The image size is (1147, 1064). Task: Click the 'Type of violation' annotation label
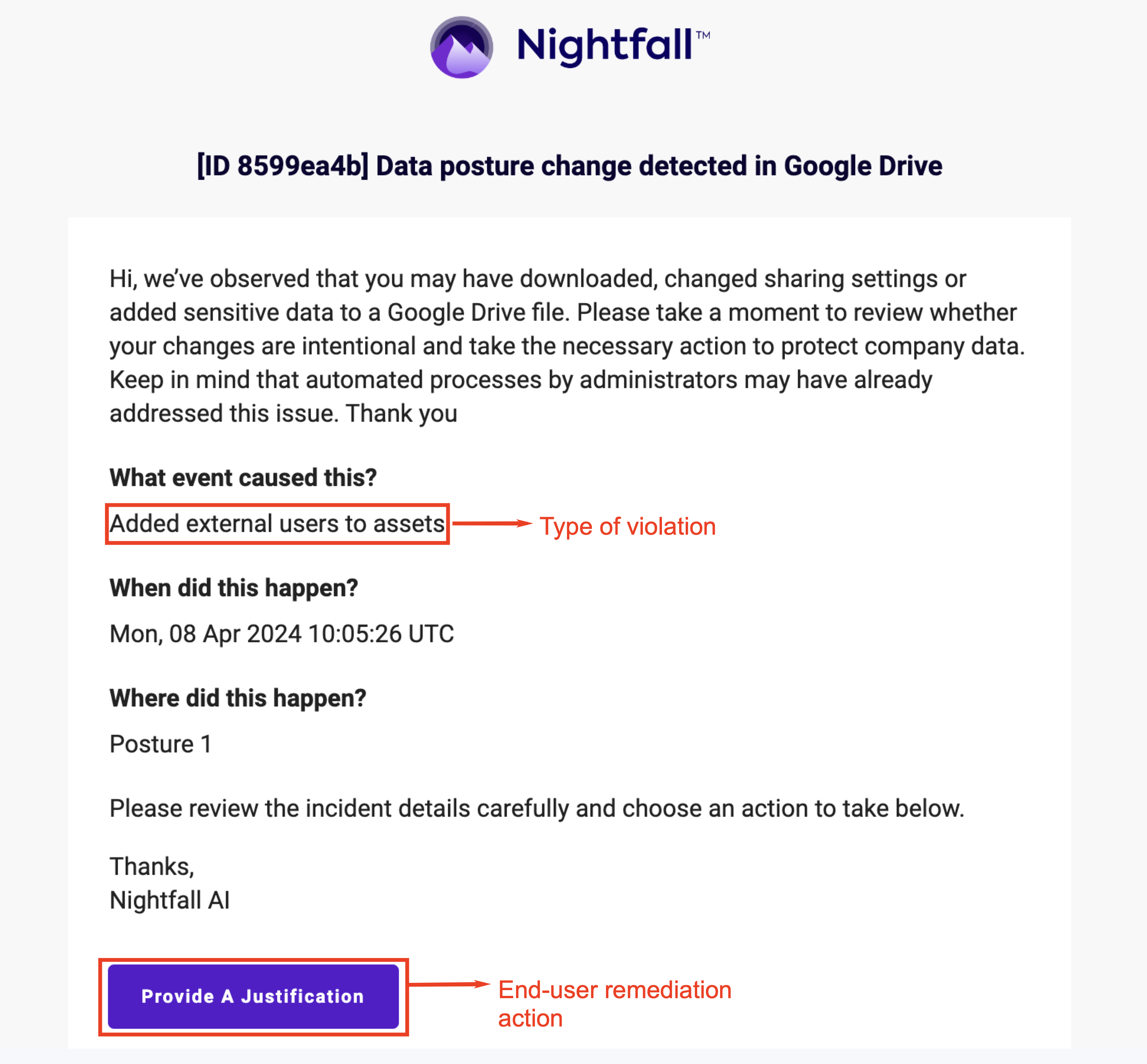tap(627, 526)
